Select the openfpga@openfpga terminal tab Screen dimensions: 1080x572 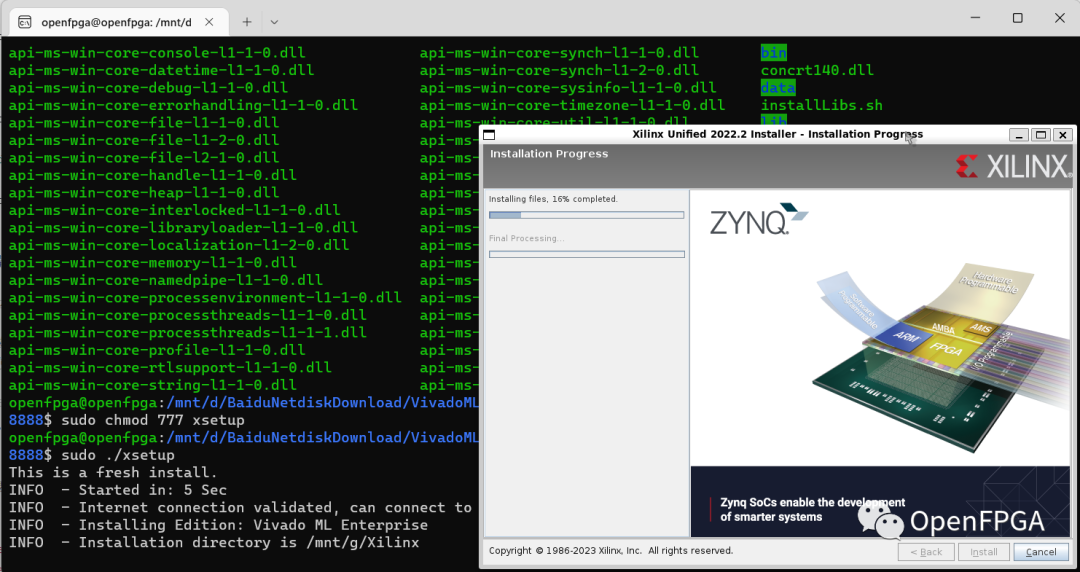point(116,22)
